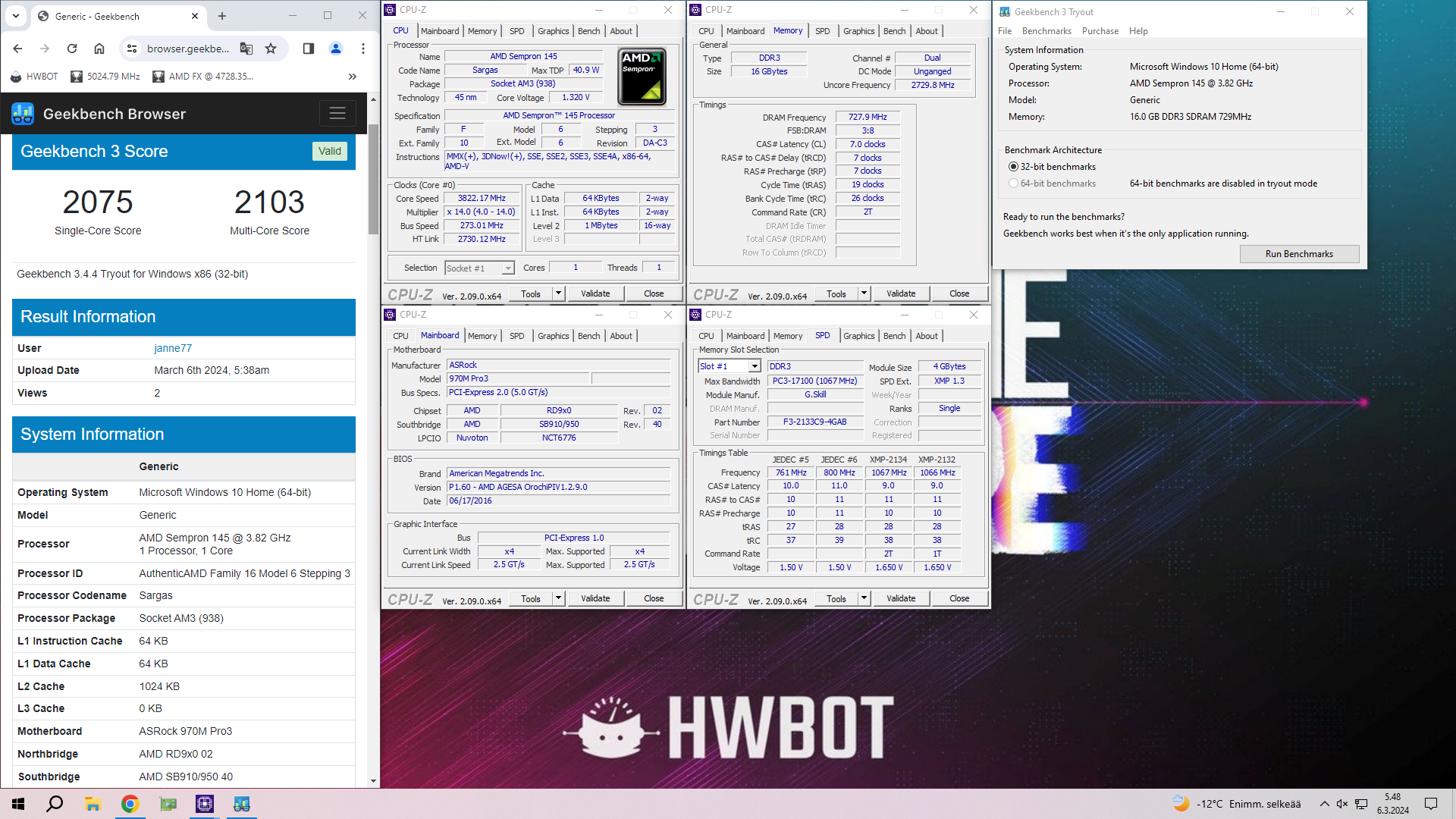Open the 5024.79 MHz bookmark
Screen dimensions: 1456x819
tap(105, 77)
